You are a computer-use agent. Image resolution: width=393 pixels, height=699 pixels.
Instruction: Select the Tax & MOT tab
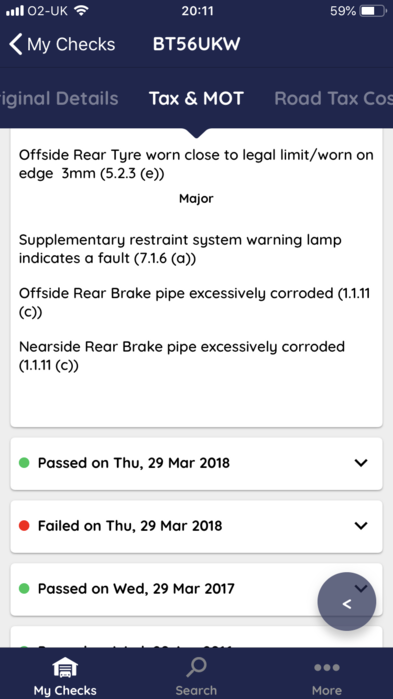coord(196,99)
